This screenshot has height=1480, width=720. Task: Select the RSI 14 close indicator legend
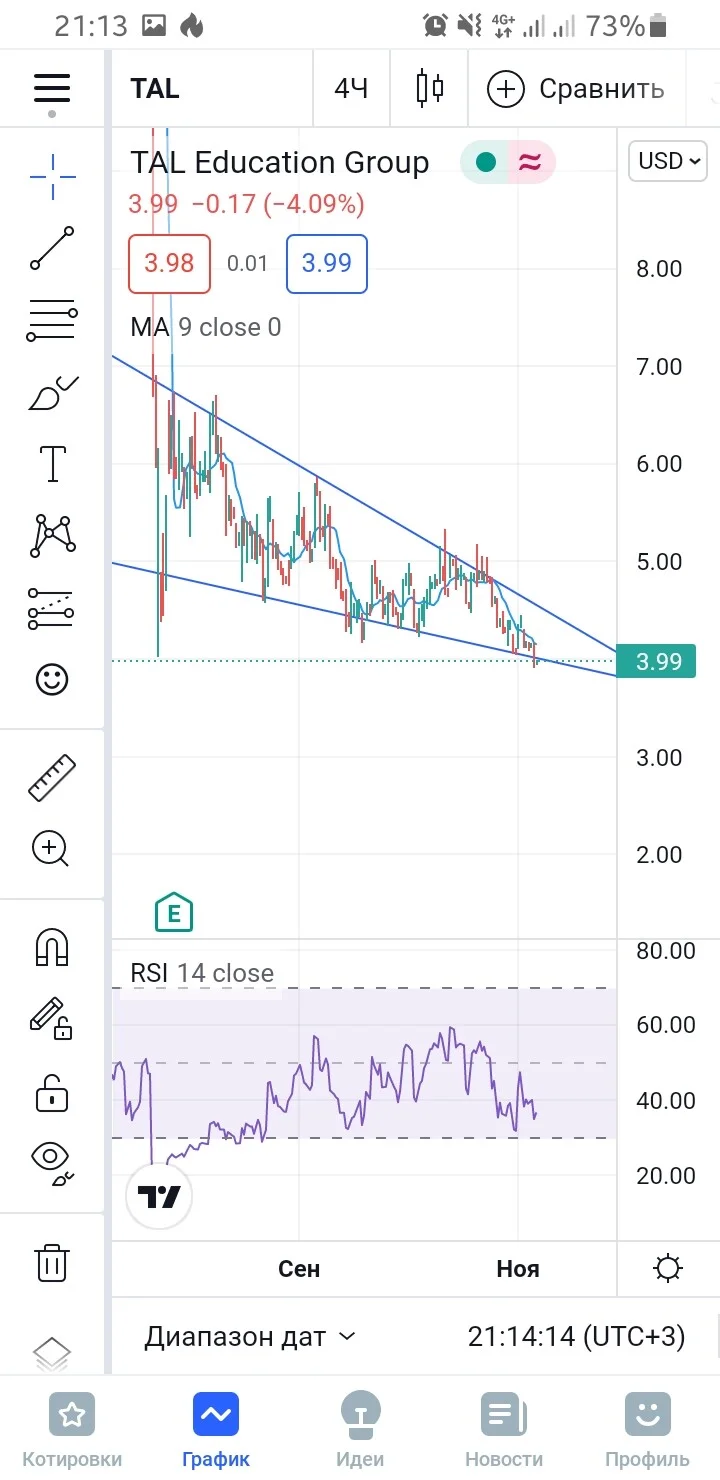coord(202,973)
